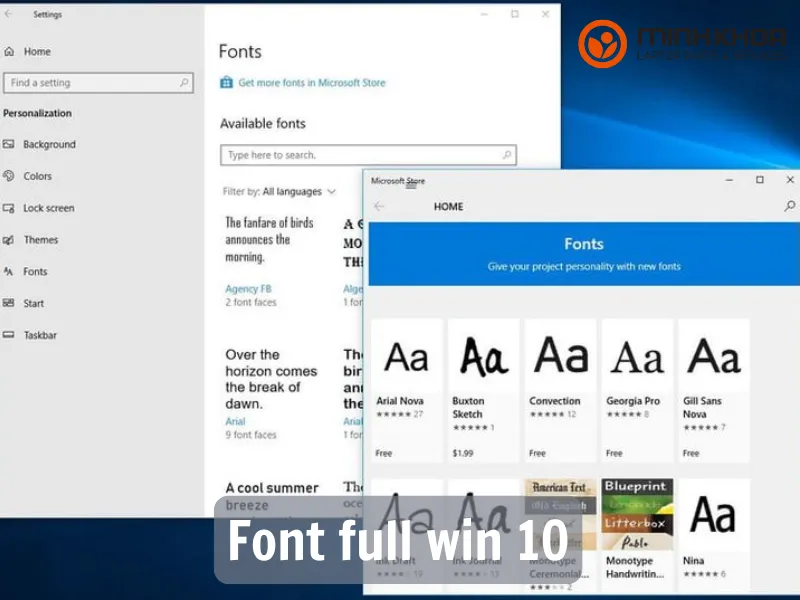Click 2 font faces under Agency FB
Screen dimensions: 800x600
[x=251, y=303]
